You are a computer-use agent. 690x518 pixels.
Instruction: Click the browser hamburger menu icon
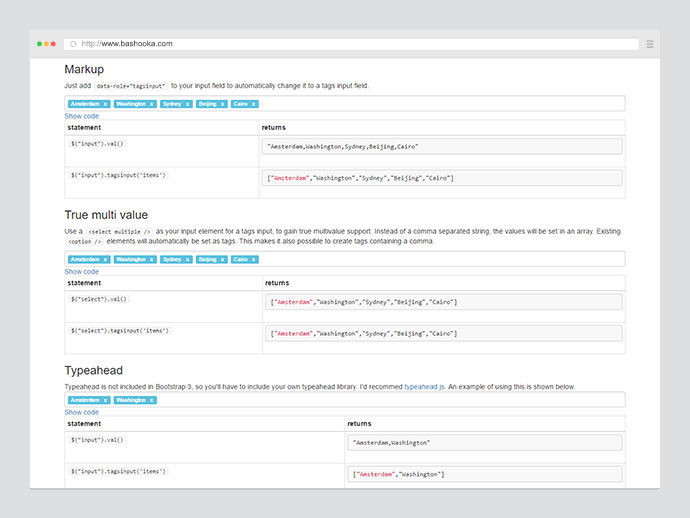click(650, 44)
